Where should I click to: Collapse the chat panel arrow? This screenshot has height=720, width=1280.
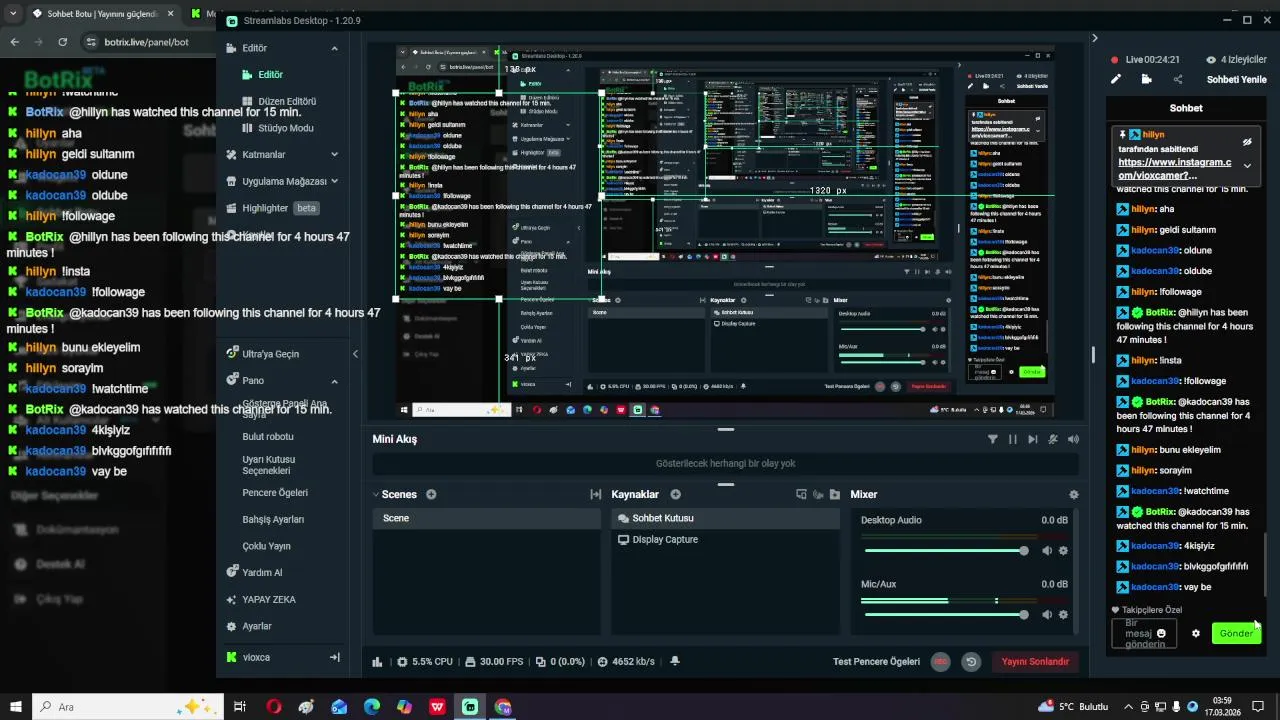click(x=1094, y=38)
